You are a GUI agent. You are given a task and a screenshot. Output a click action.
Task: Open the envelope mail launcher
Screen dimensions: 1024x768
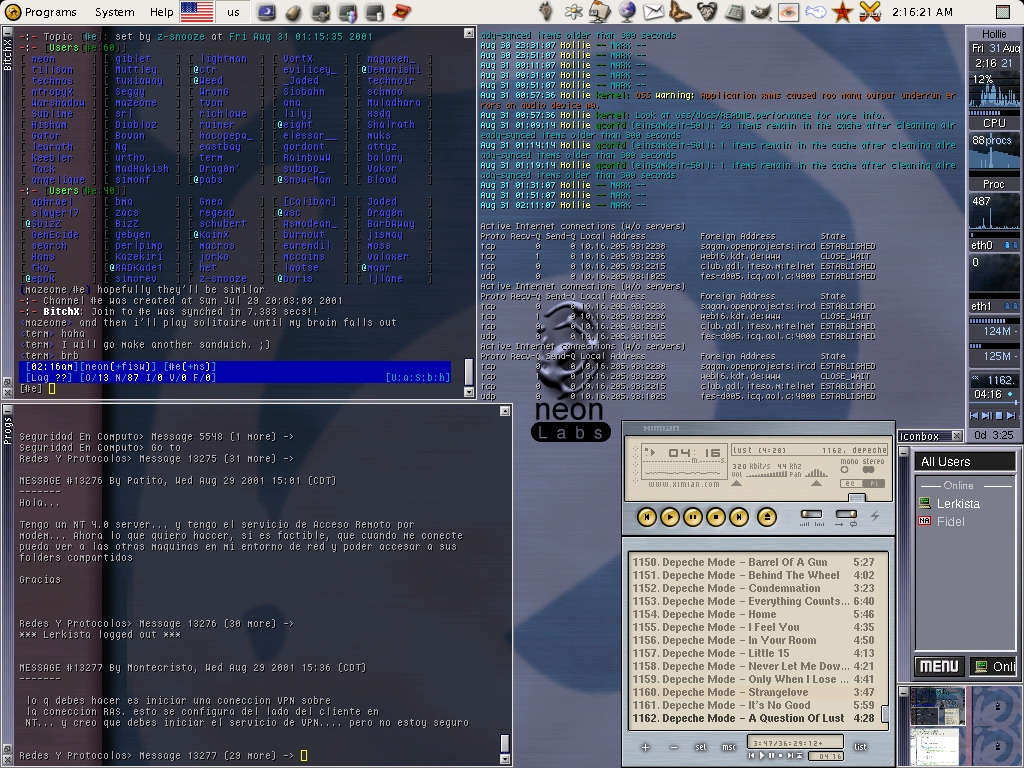click(x=653, y=12)
